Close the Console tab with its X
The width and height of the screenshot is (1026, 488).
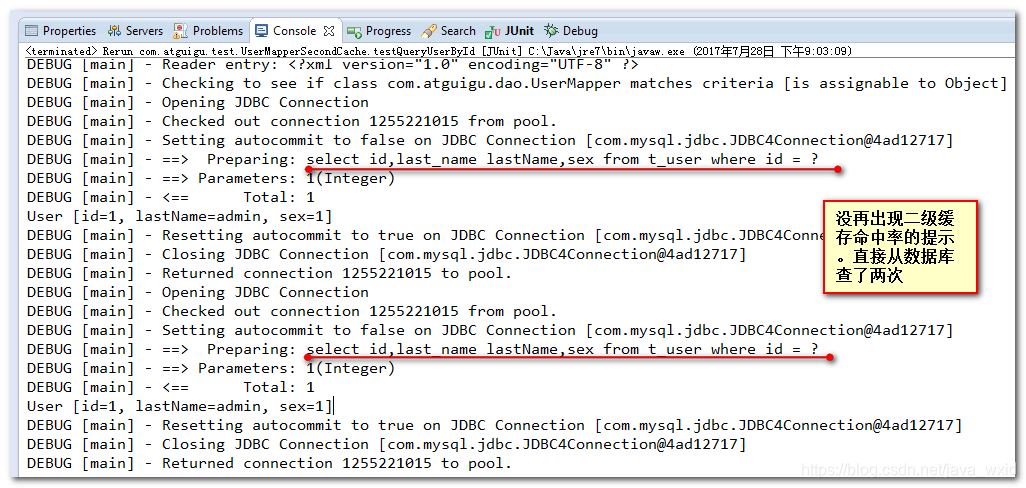click(329, 31)
